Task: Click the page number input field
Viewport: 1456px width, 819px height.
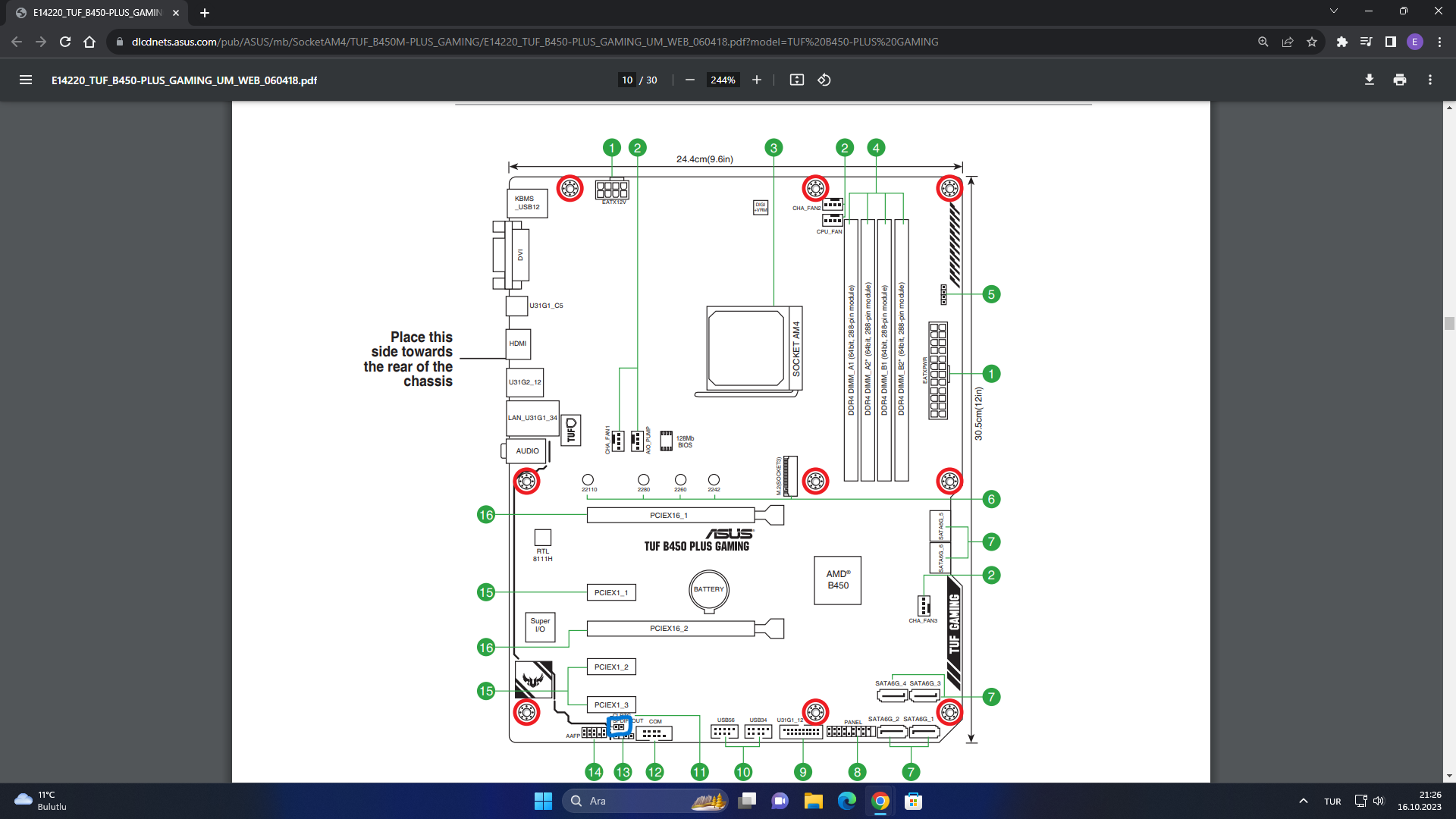Action: 626,80
